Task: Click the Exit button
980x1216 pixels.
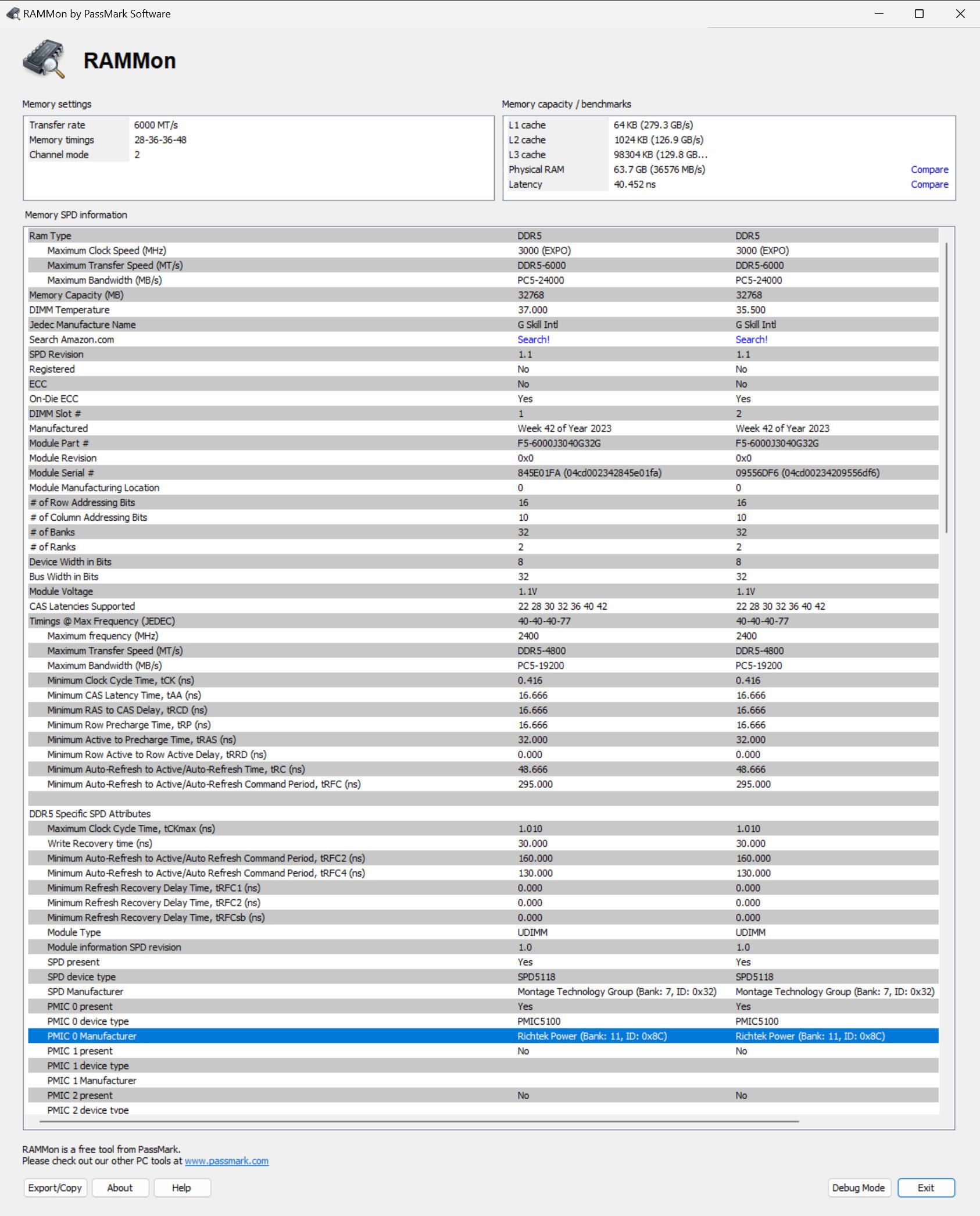Action: coord(926,1188)
